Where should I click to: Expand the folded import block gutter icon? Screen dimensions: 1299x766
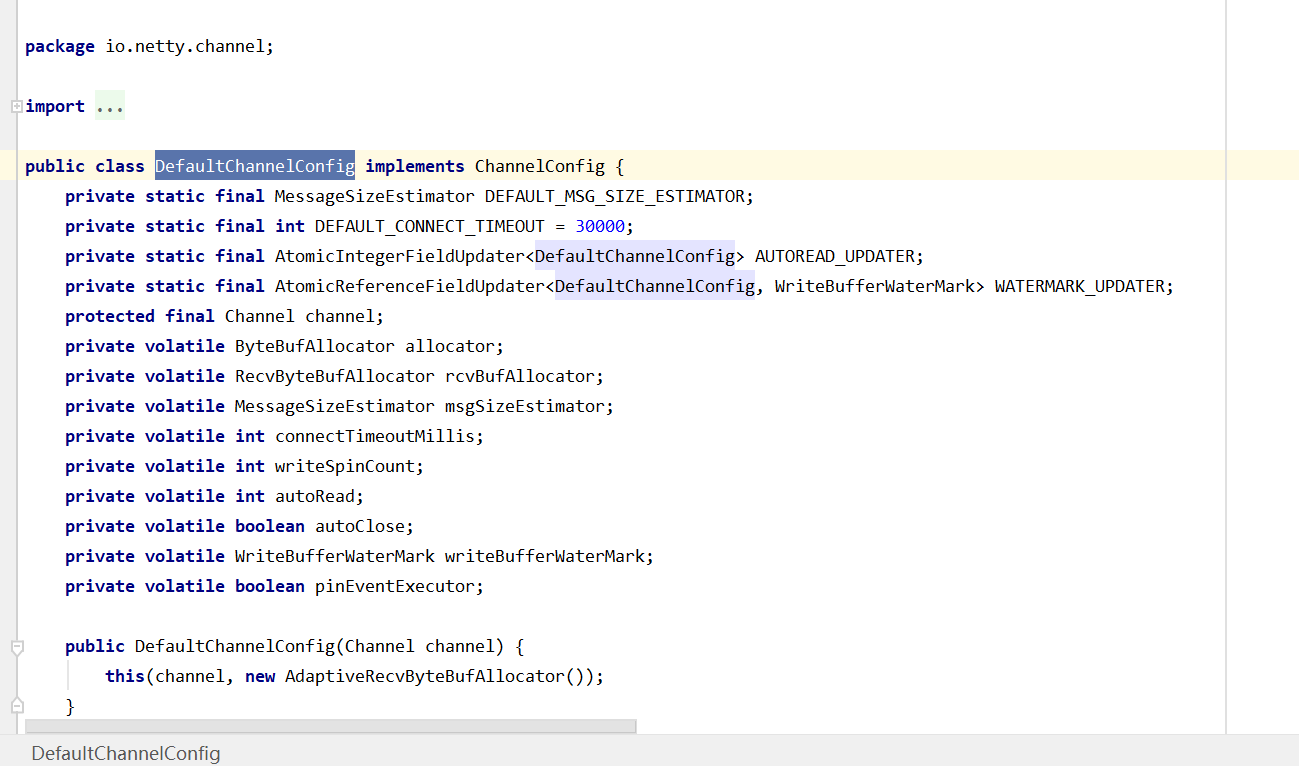16,106
